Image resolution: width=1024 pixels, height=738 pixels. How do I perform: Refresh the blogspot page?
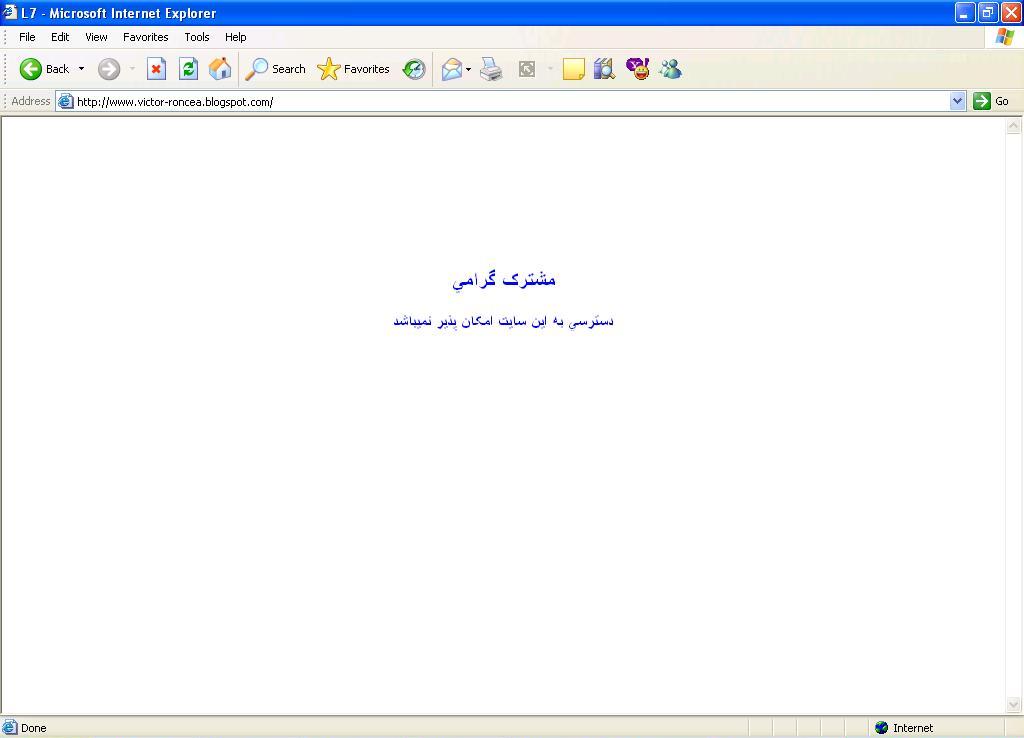188,68
